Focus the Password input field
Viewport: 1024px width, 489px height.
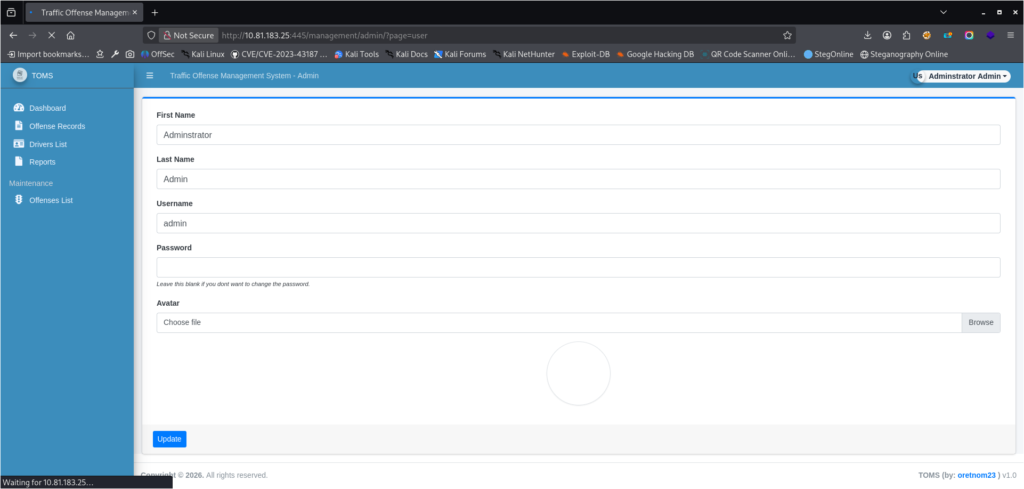click(x=578, y=267)
